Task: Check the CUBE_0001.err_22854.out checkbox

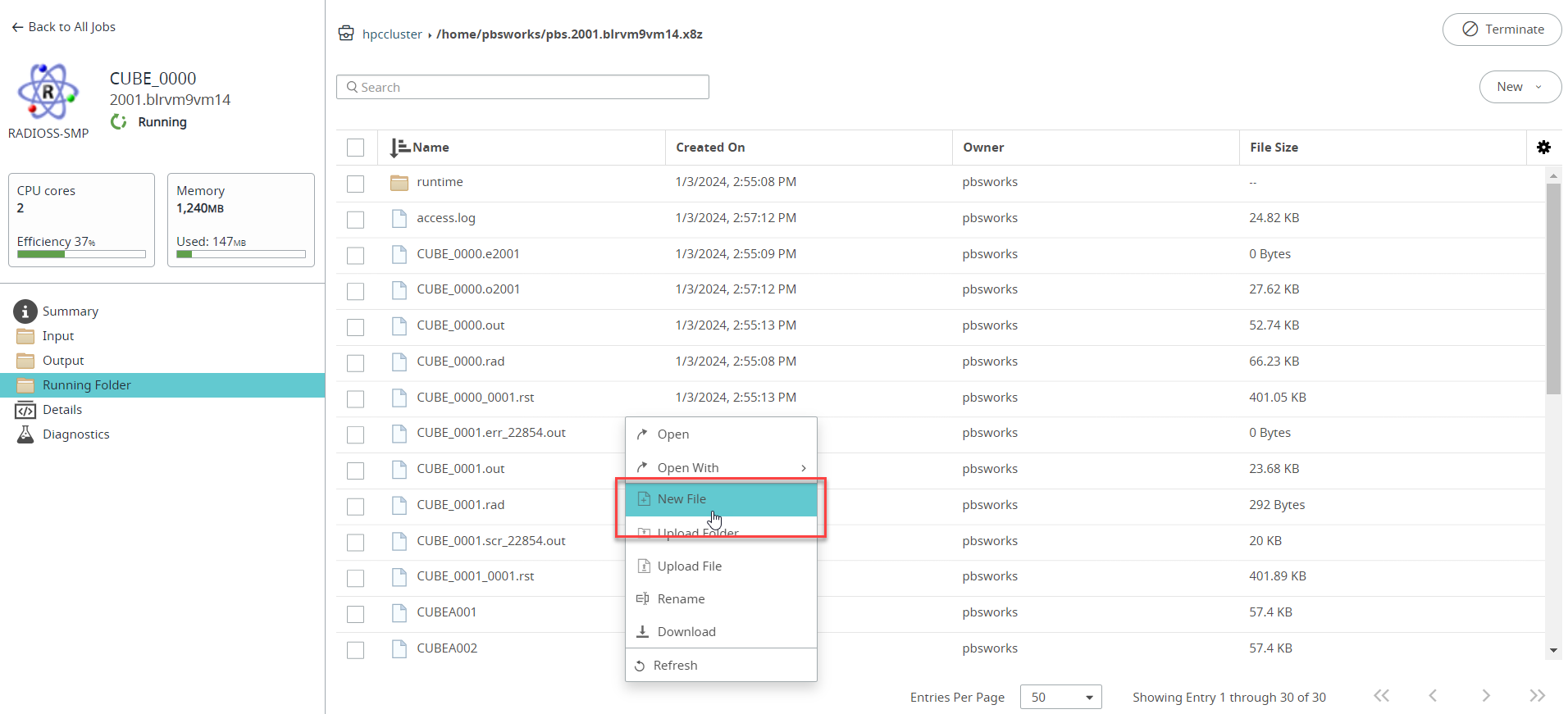Action: tap(355, 434)
